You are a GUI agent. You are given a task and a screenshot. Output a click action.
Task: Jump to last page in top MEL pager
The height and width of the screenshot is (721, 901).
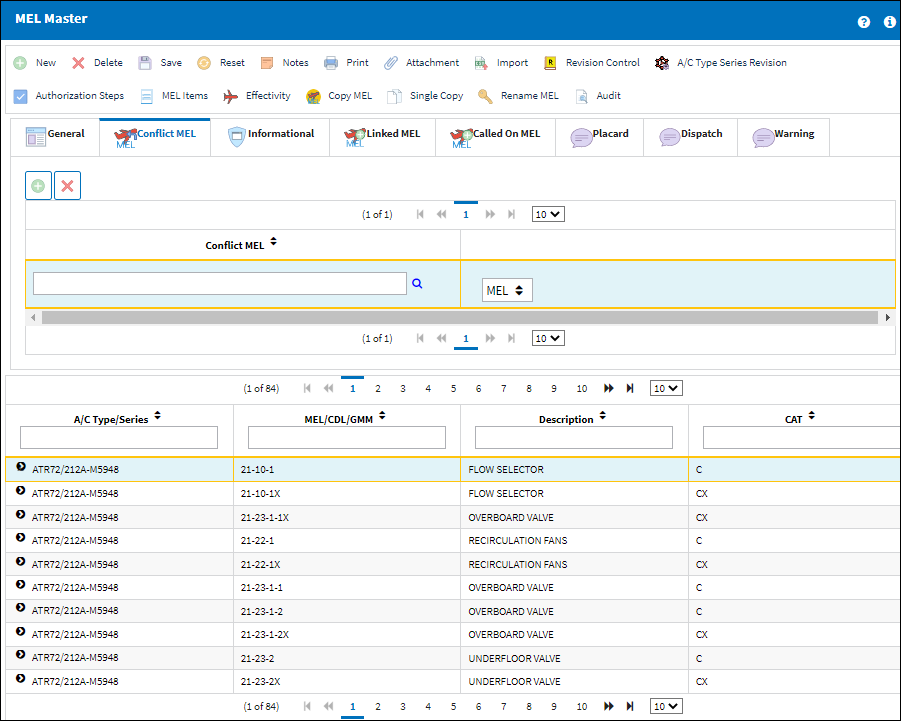point(630,388)
